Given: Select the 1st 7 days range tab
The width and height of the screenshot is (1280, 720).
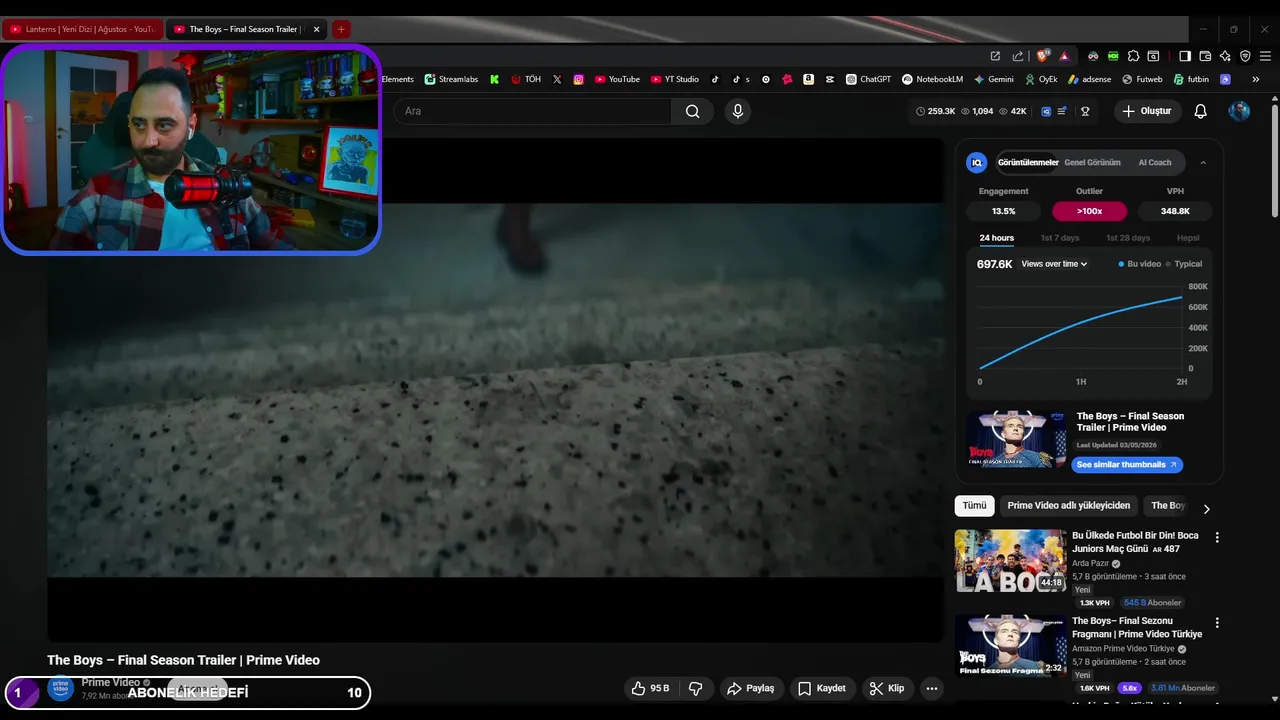Looking at the screenshot, I should pos(1059,238).
